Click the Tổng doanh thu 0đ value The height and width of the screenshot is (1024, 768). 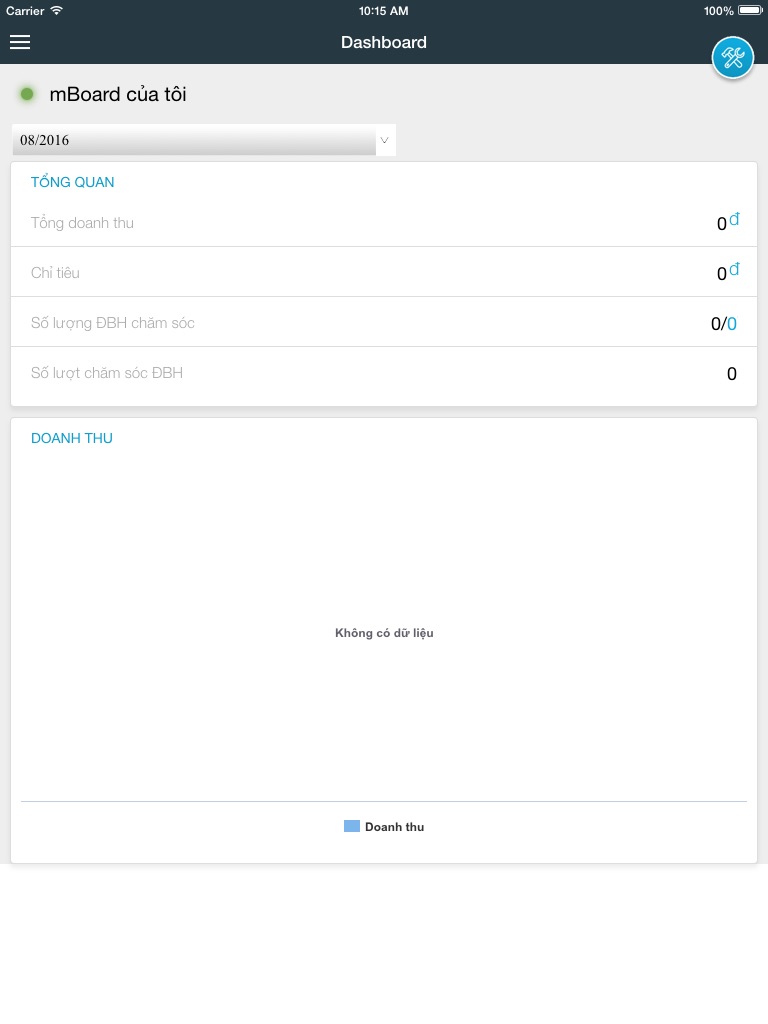click(728, 222)
